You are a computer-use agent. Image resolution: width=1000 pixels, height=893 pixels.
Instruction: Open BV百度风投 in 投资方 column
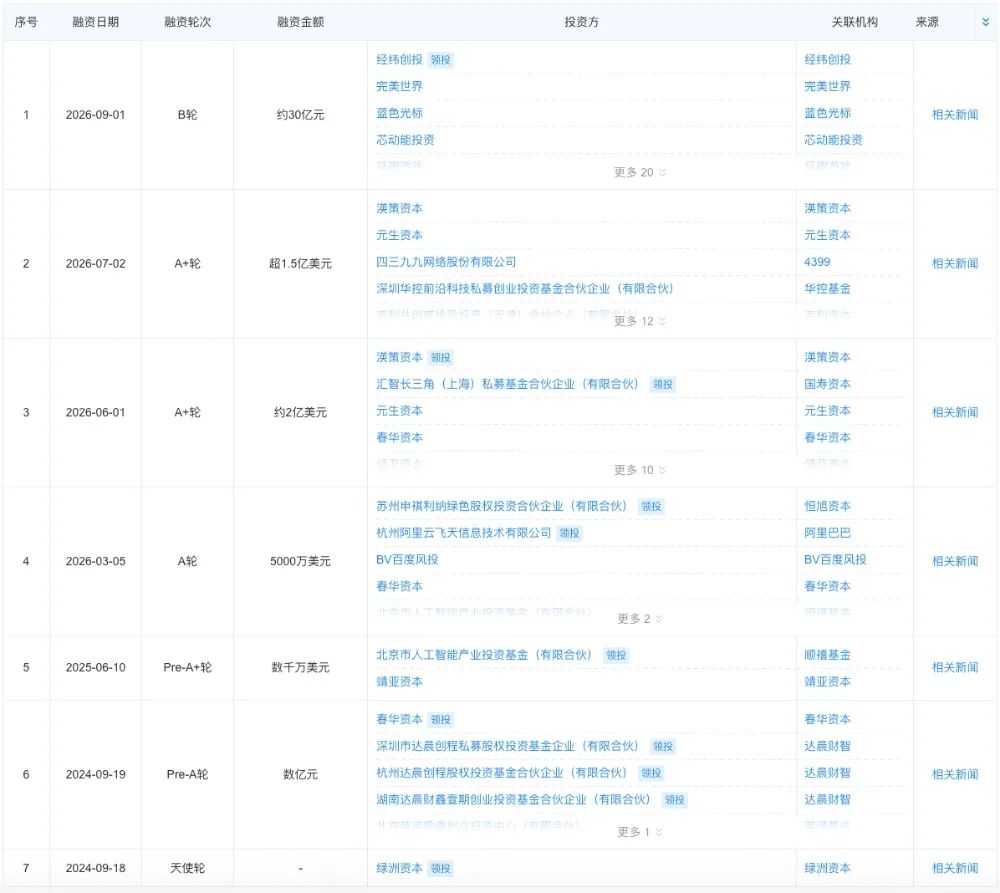[407, 559]
